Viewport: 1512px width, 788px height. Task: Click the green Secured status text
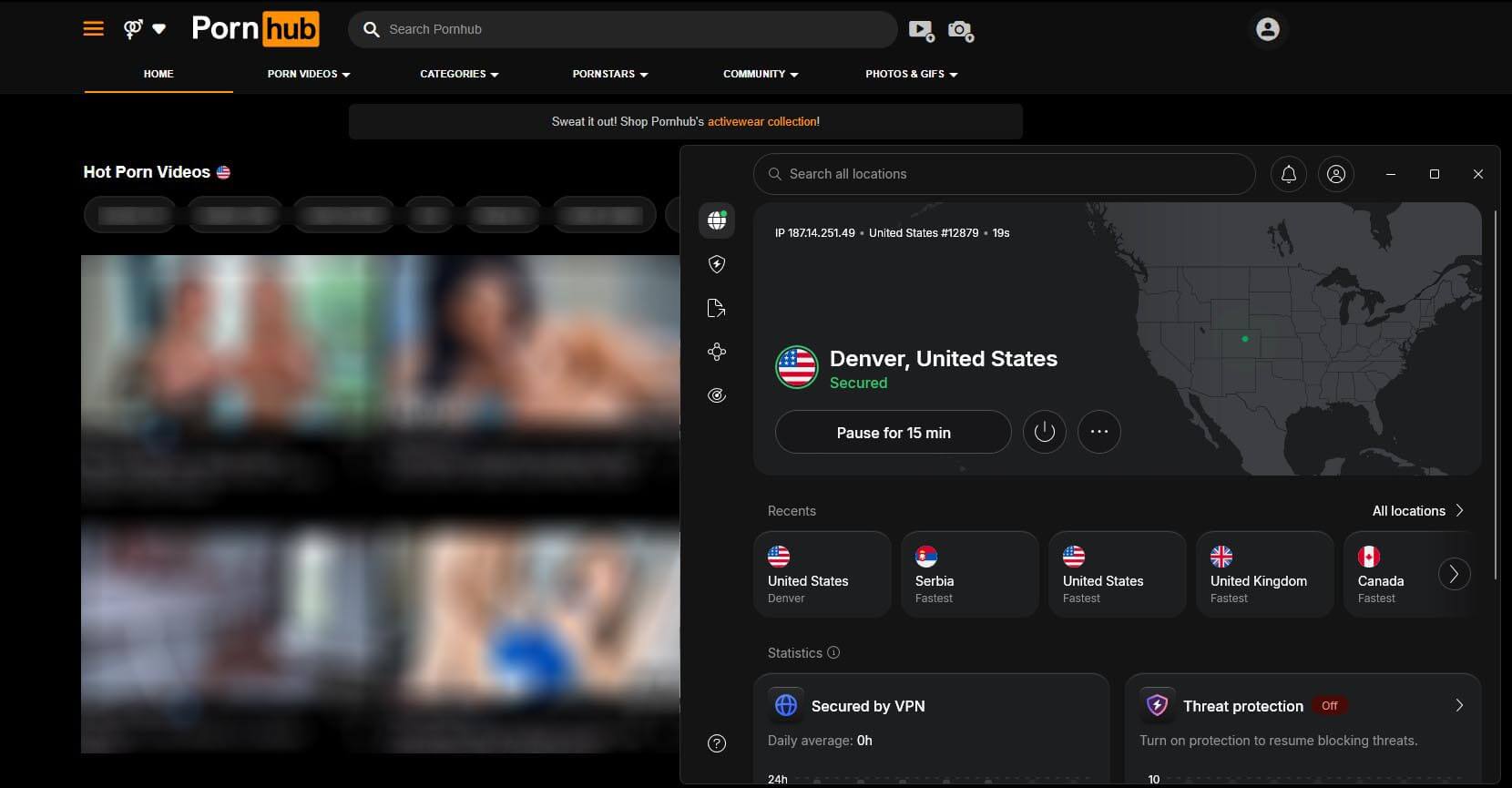click(x=858, y=384)
